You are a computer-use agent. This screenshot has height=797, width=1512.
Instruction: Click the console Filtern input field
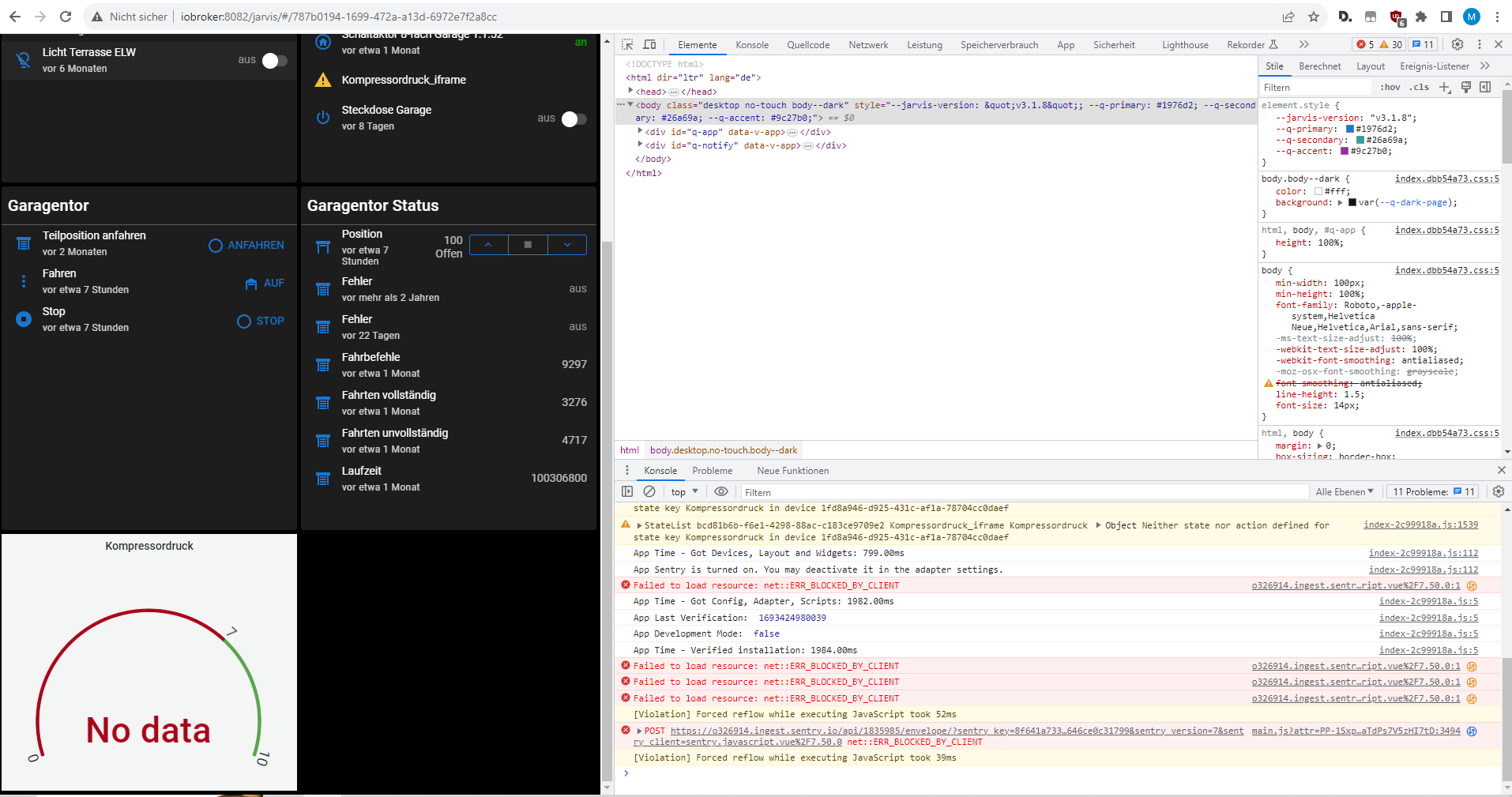point(1024,492)
